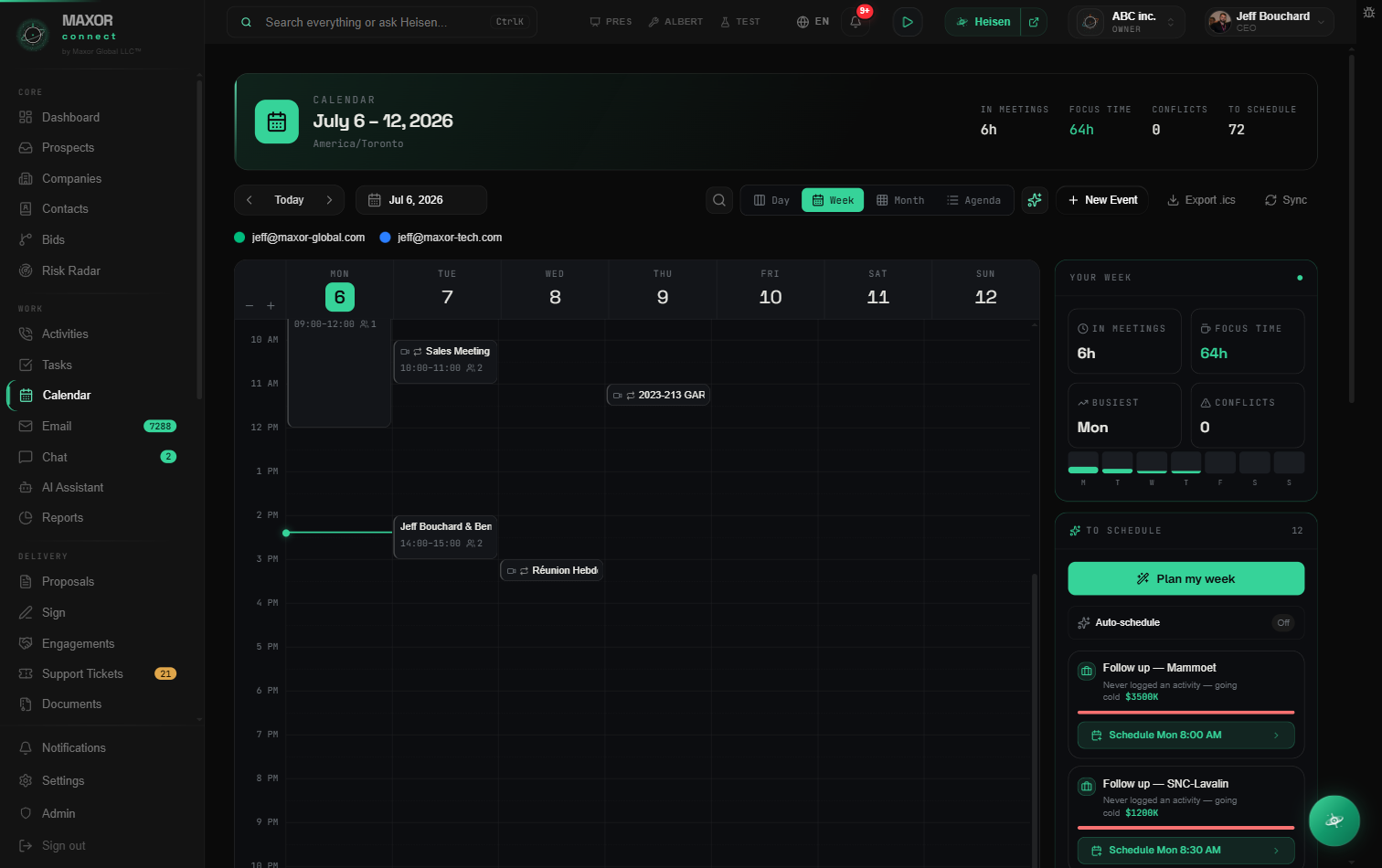1382x868 pixels.
Task: Click Export .ics
Action: [1201, 200]
